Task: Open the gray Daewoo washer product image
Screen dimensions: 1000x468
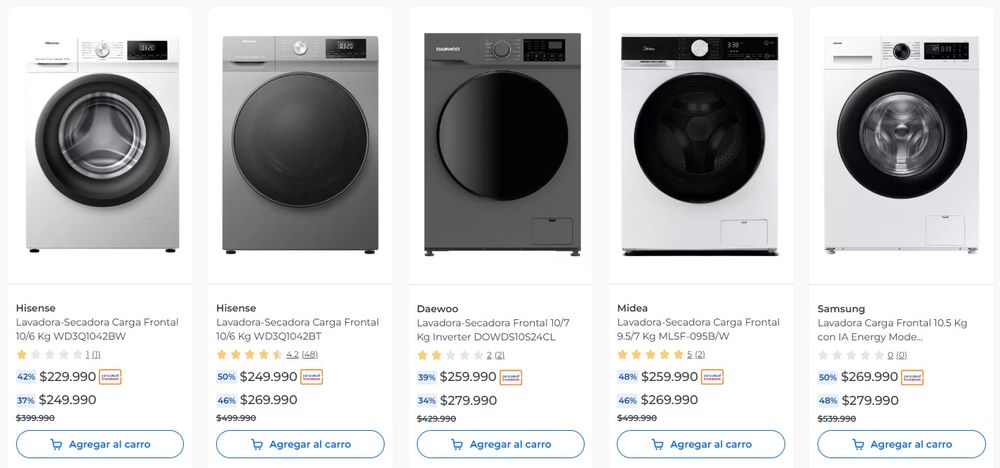Action: click(x=502, y=145)
